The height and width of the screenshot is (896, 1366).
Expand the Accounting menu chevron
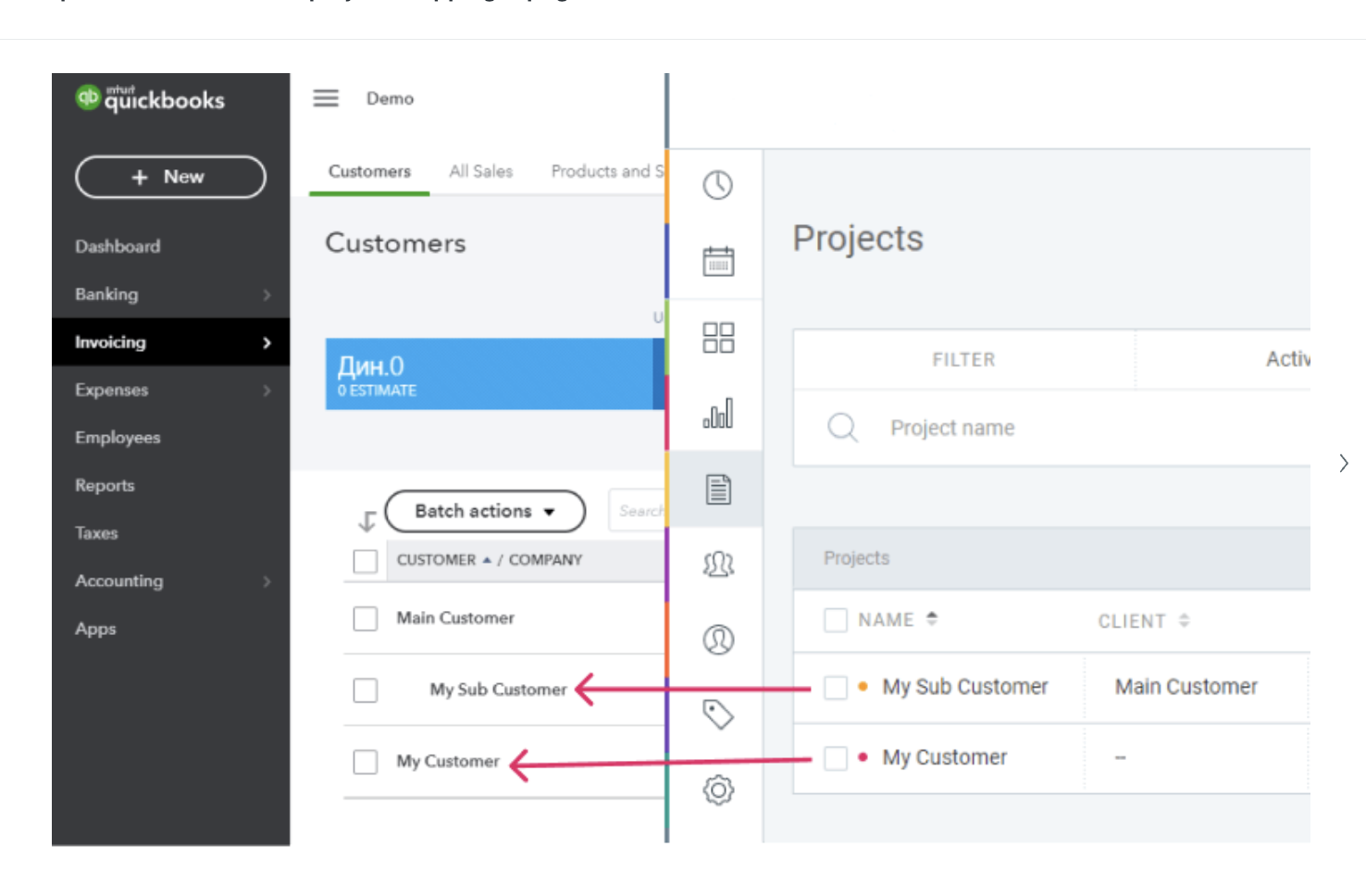(x=267, y=581)
